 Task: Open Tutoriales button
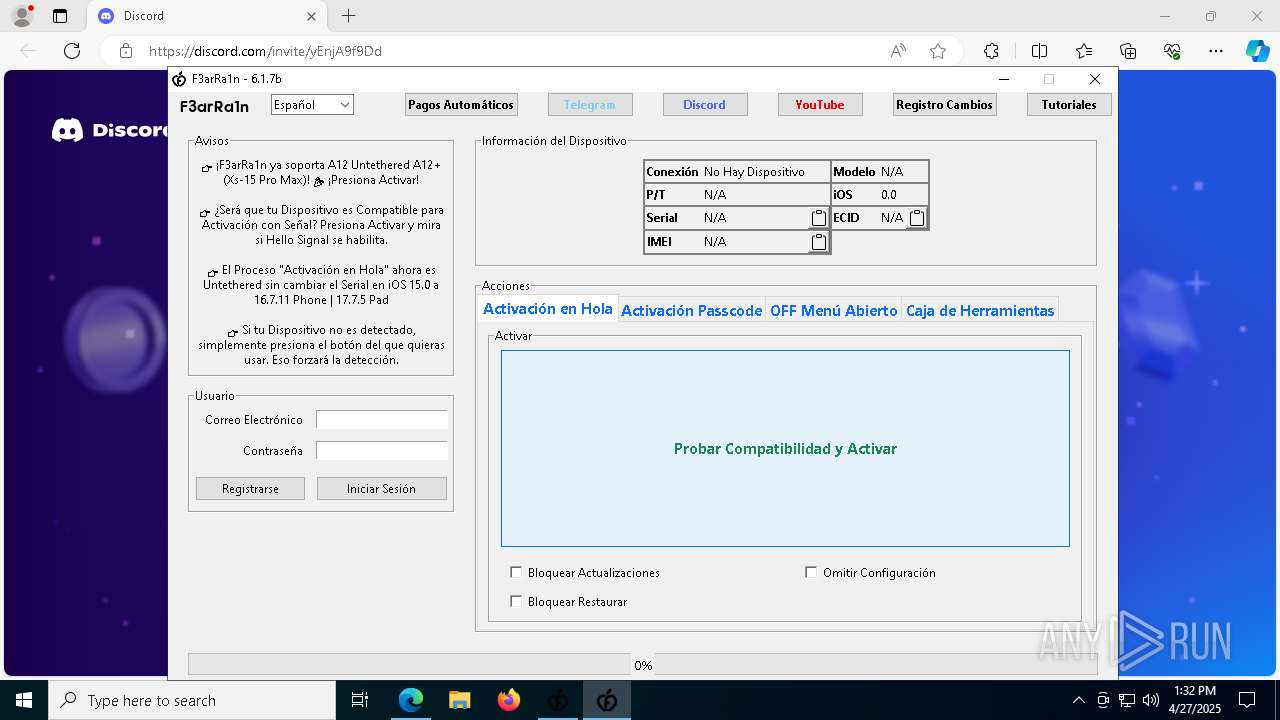pos(1069,104)
